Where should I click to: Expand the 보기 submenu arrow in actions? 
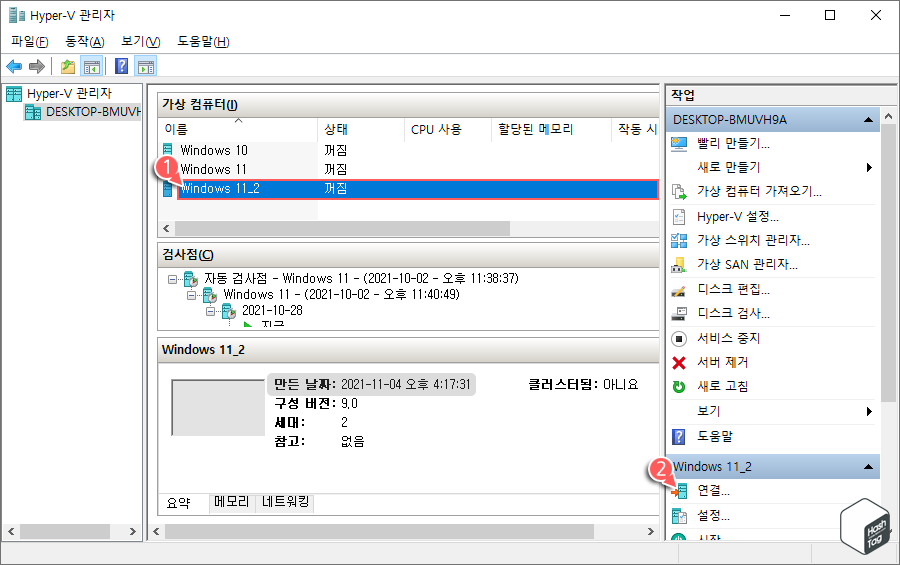point(869,411)
